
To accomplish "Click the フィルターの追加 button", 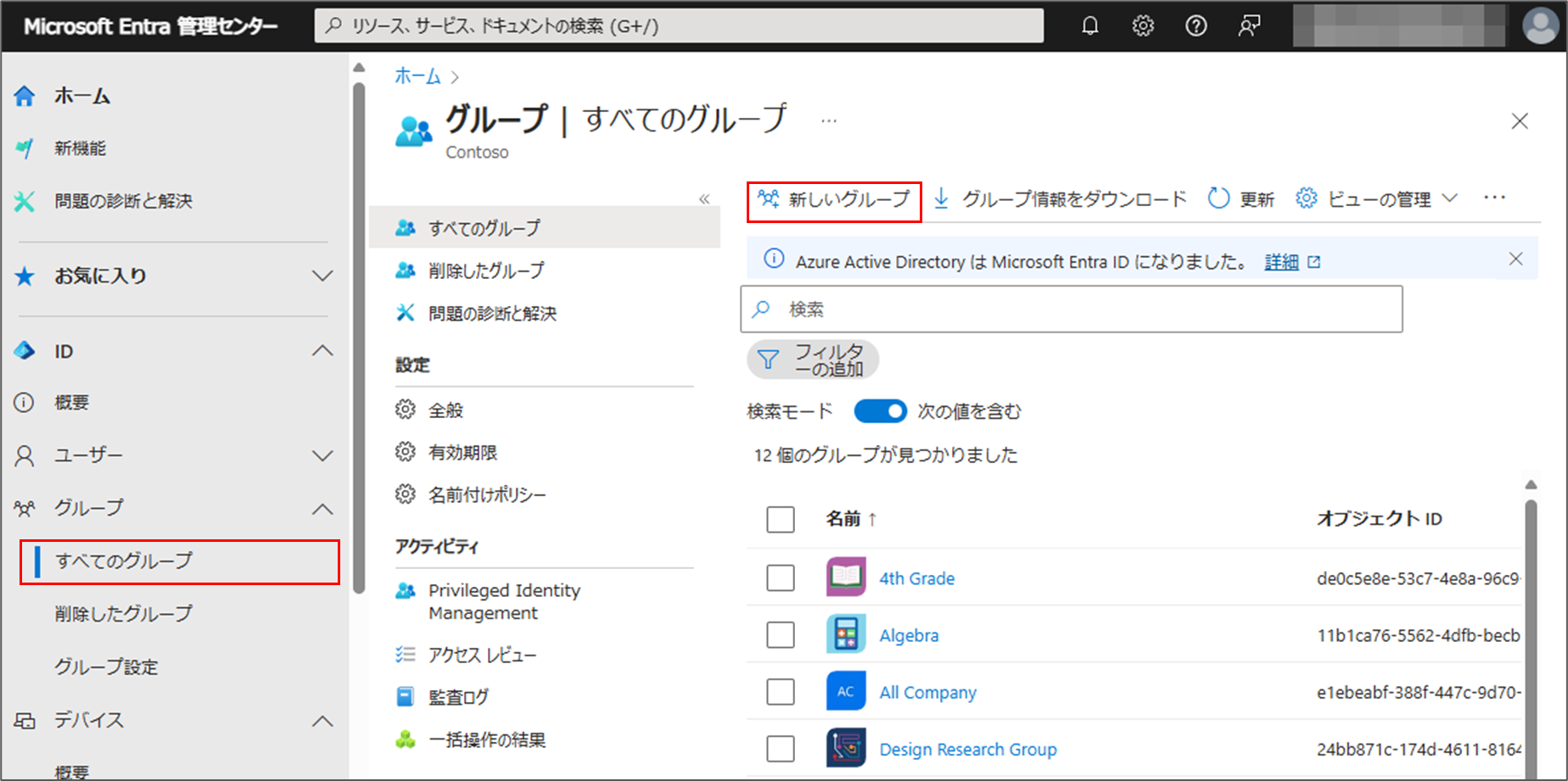I will (x=813, y=360).
